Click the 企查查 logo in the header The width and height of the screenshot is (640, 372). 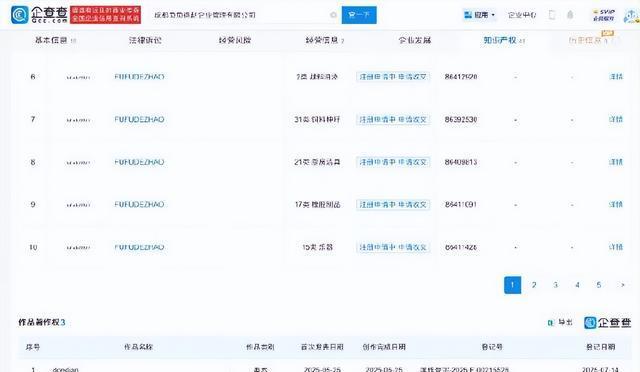click(39, 15)
